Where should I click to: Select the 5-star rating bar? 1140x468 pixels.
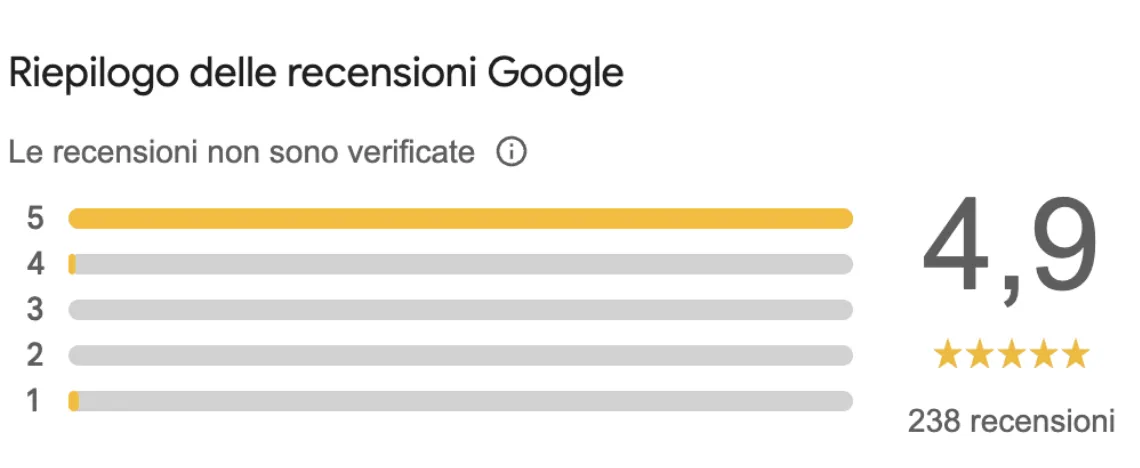[460, 219]
